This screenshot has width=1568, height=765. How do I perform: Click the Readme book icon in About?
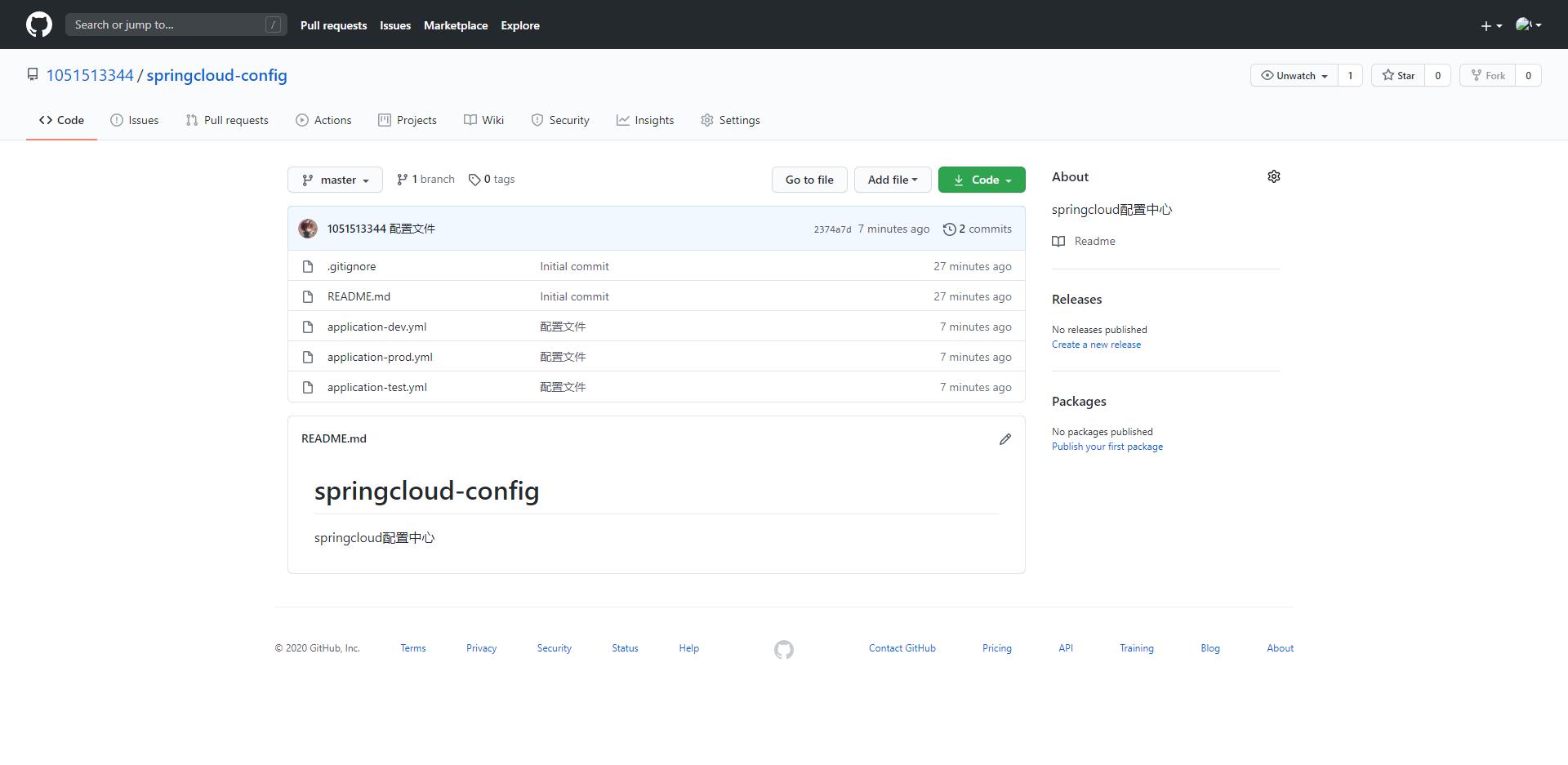1058,241
